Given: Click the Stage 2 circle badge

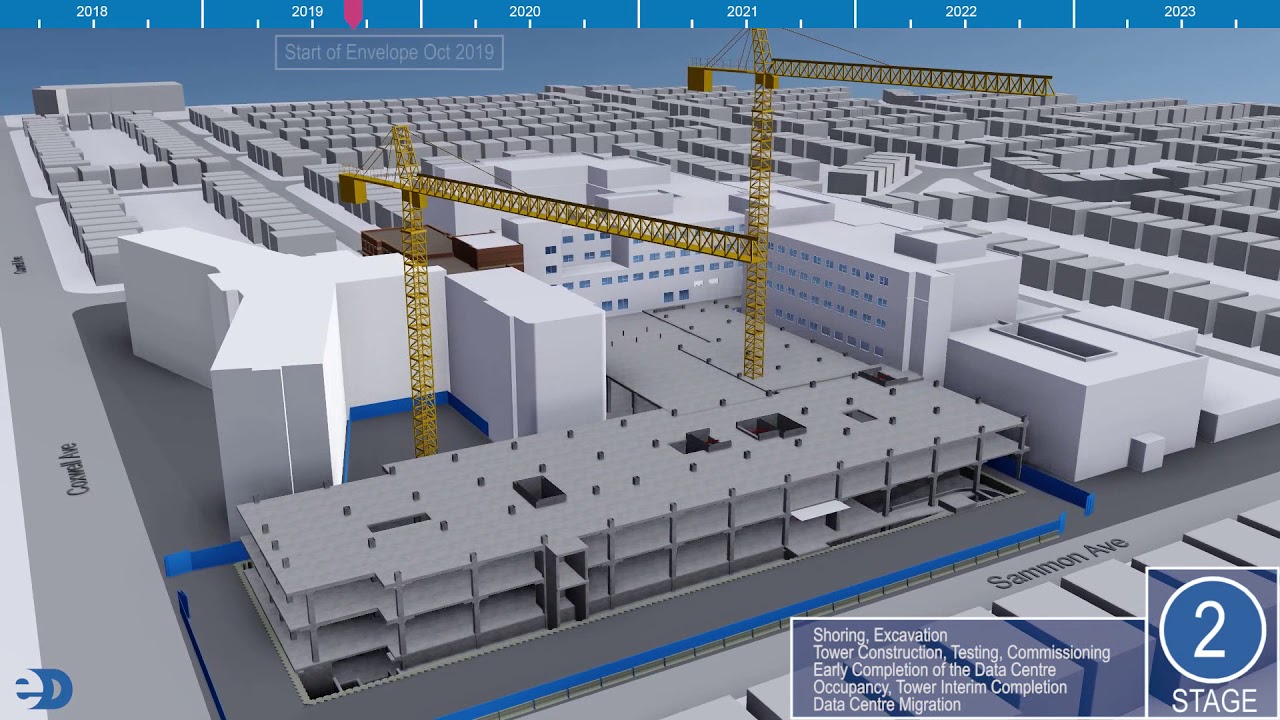Looking at the screenshot, I should click(x=1210, y=630).
